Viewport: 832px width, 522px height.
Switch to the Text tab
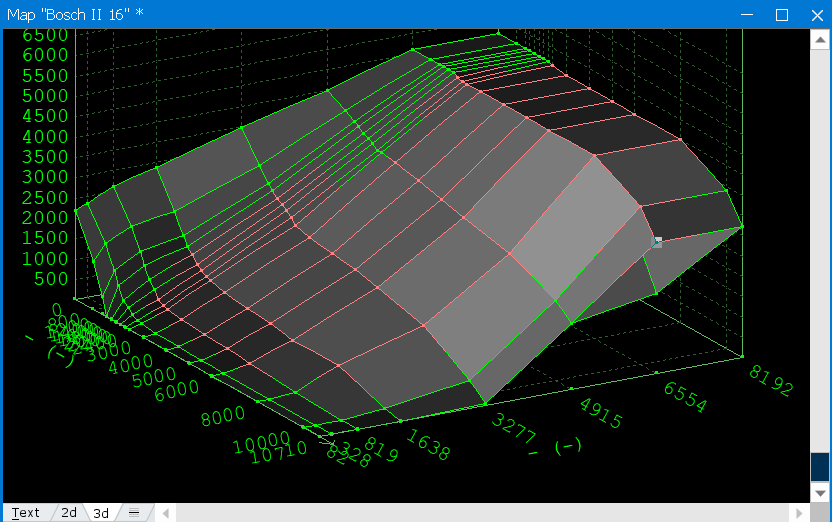point(25,513)
